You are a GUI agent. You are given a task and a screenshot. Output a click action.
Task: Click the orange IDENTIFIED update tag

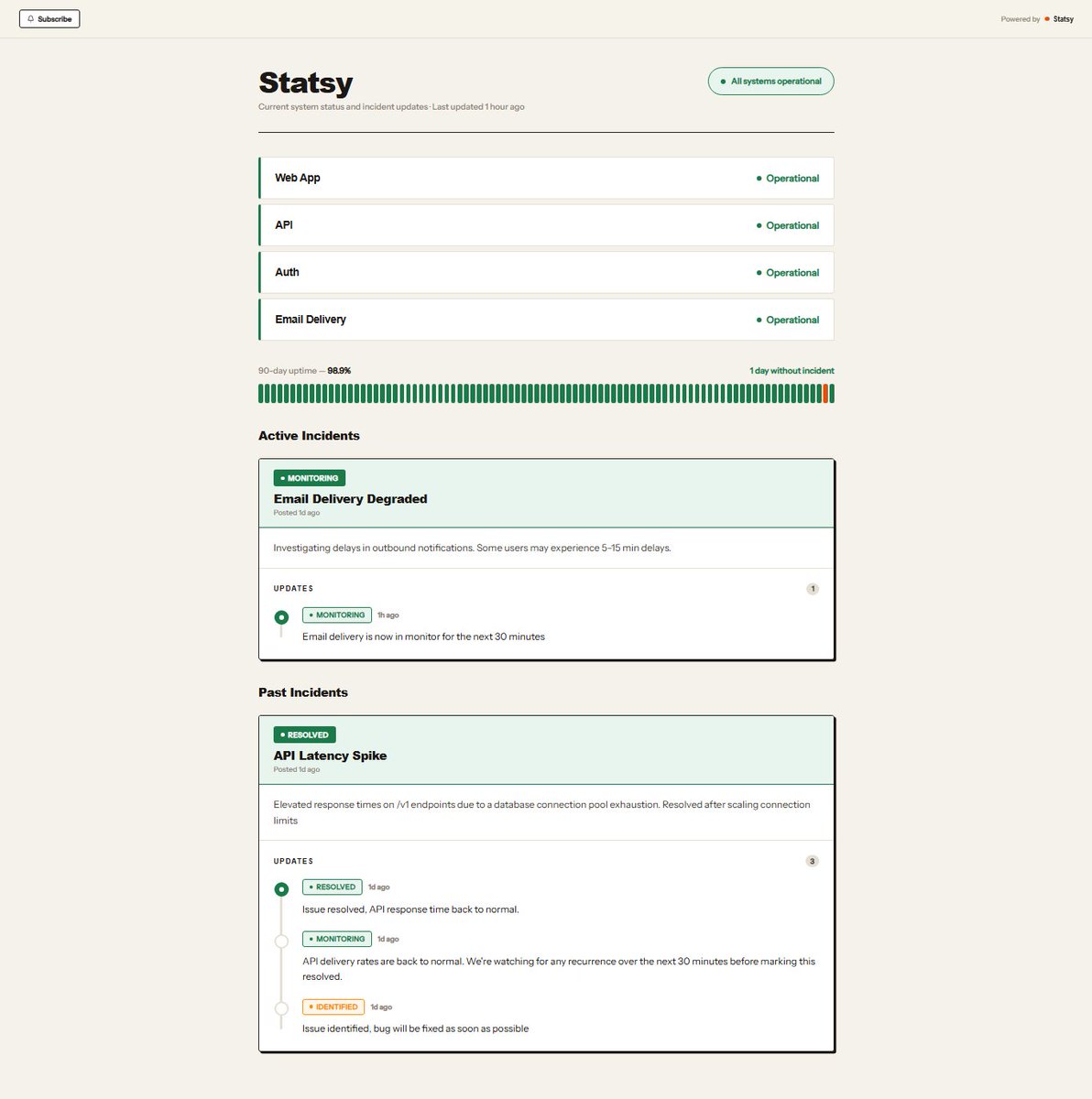coord(333,1007)
